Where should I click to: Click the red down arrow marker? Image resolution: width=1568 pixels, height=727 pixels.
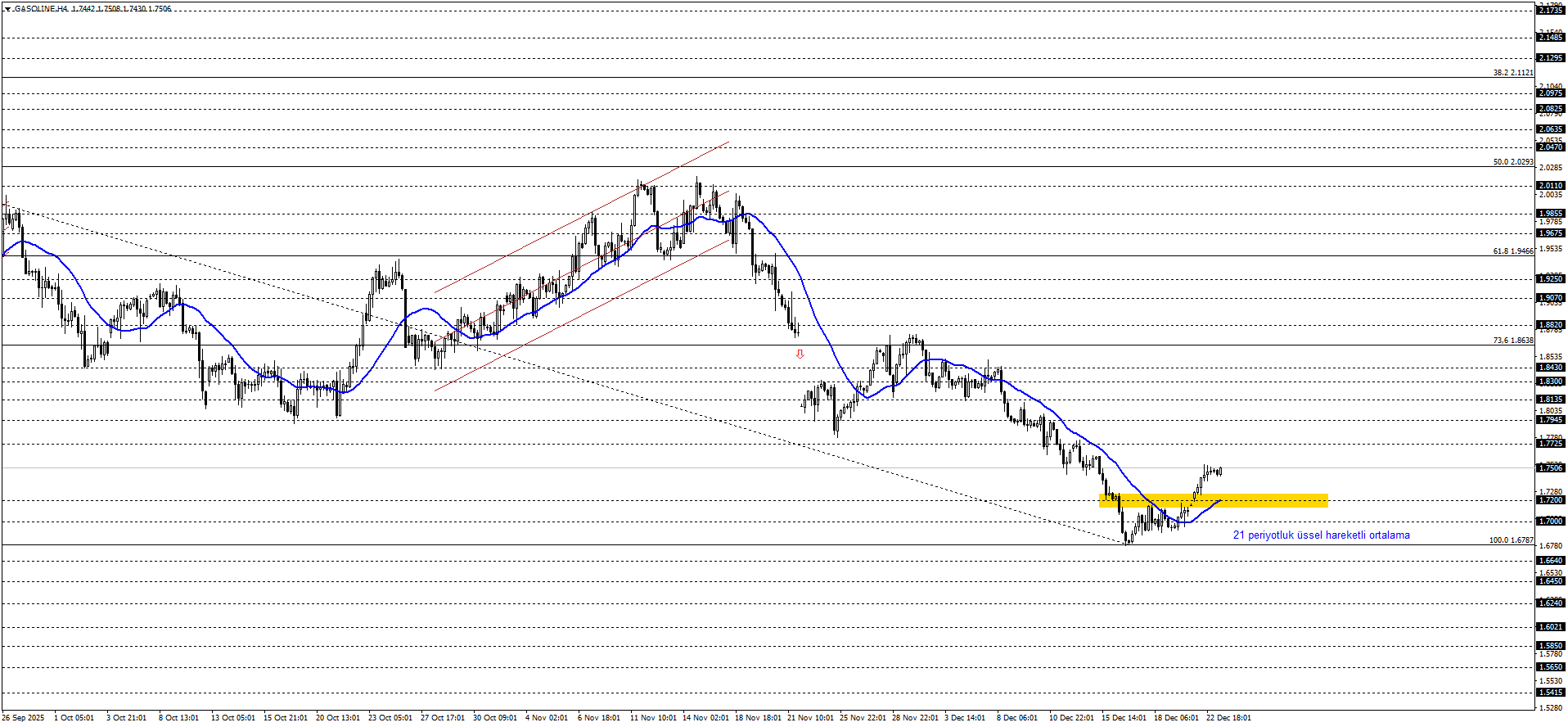[x=800, y=354]
